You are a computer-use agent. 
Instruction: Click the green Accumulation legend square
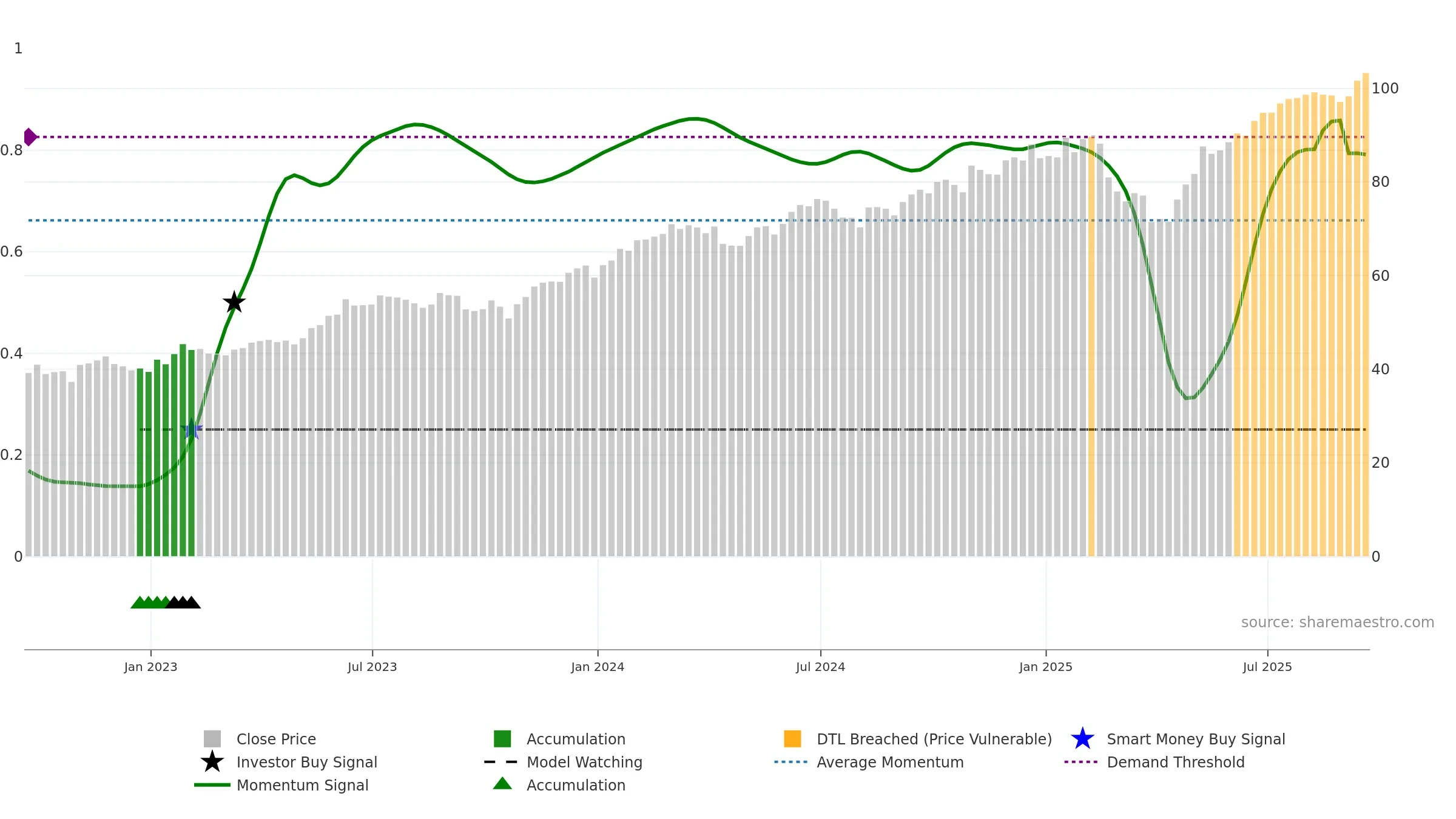(x=502, y=739)
